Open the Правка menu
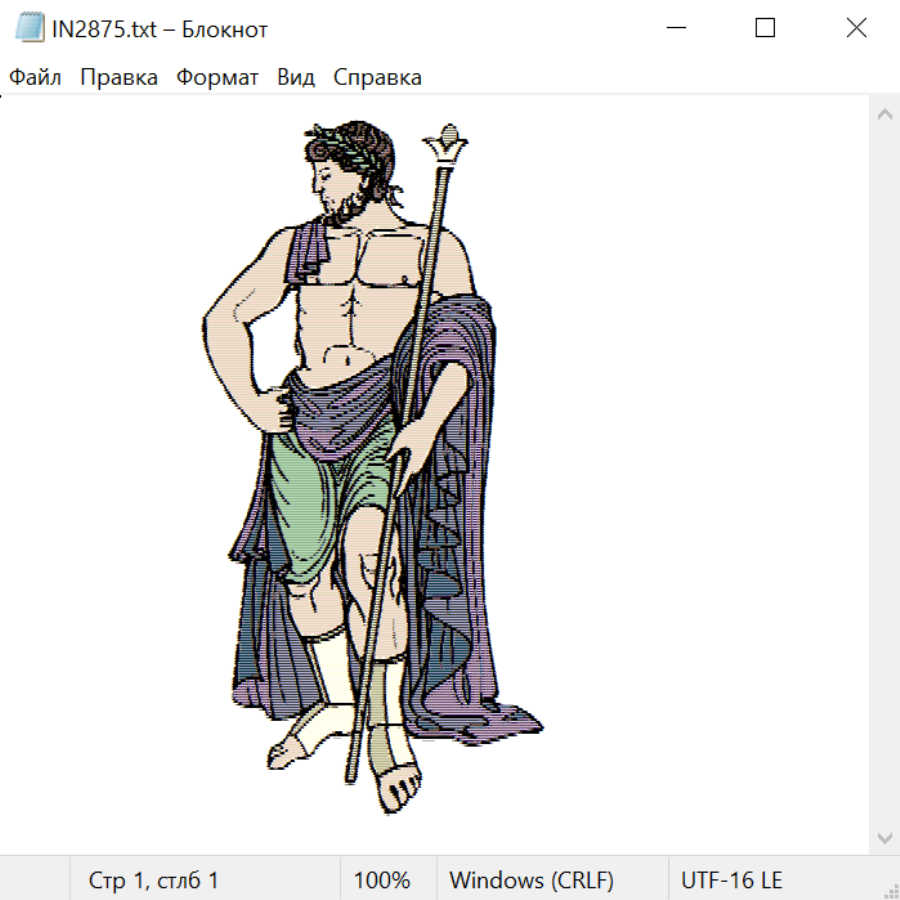Viewport: 900px width, 900px height. click(119, 77)
